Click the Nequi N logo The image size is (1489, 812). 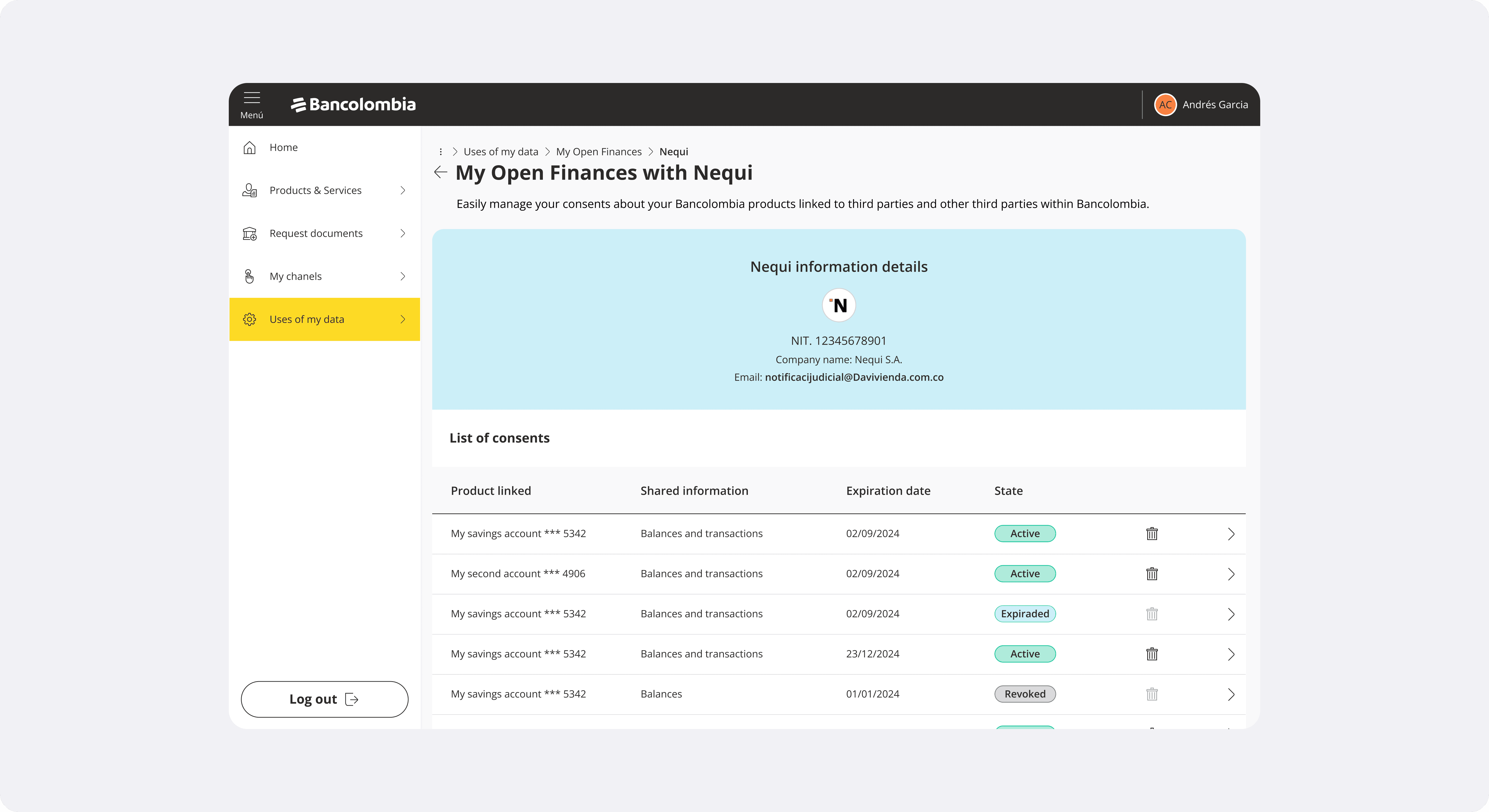(839, 305)
